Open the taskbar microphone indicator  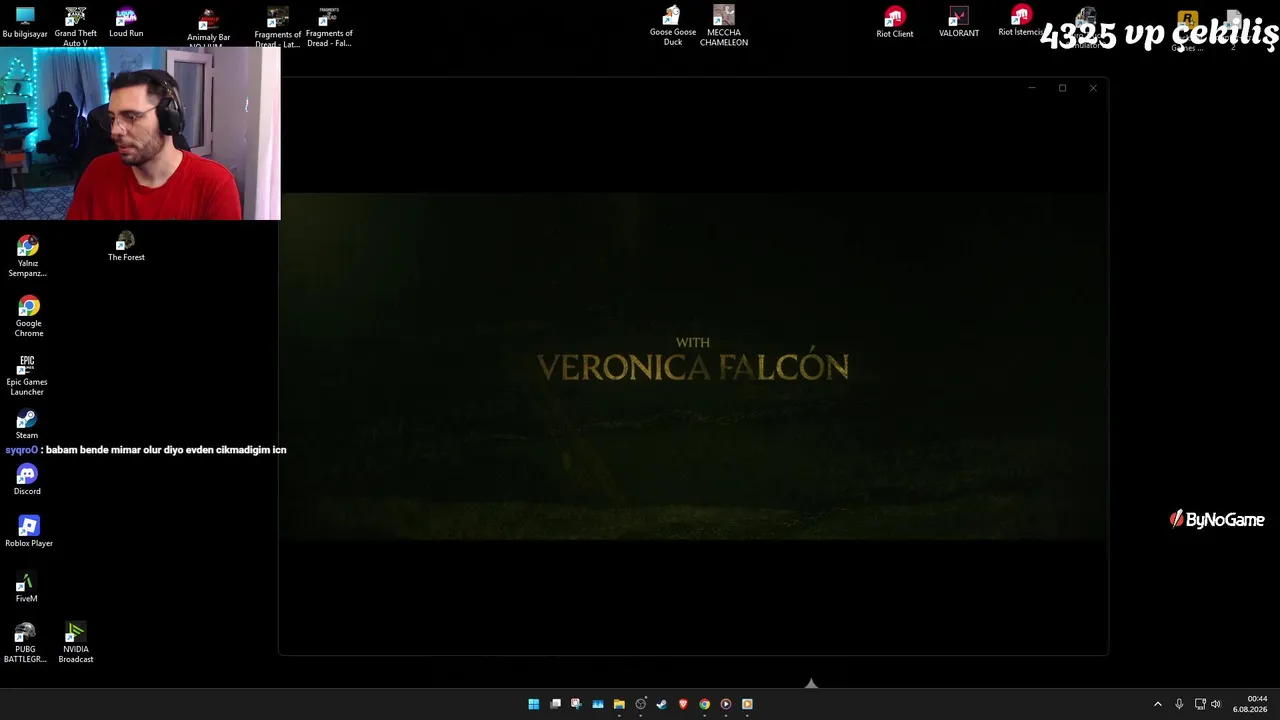[x=1179, y=704]
